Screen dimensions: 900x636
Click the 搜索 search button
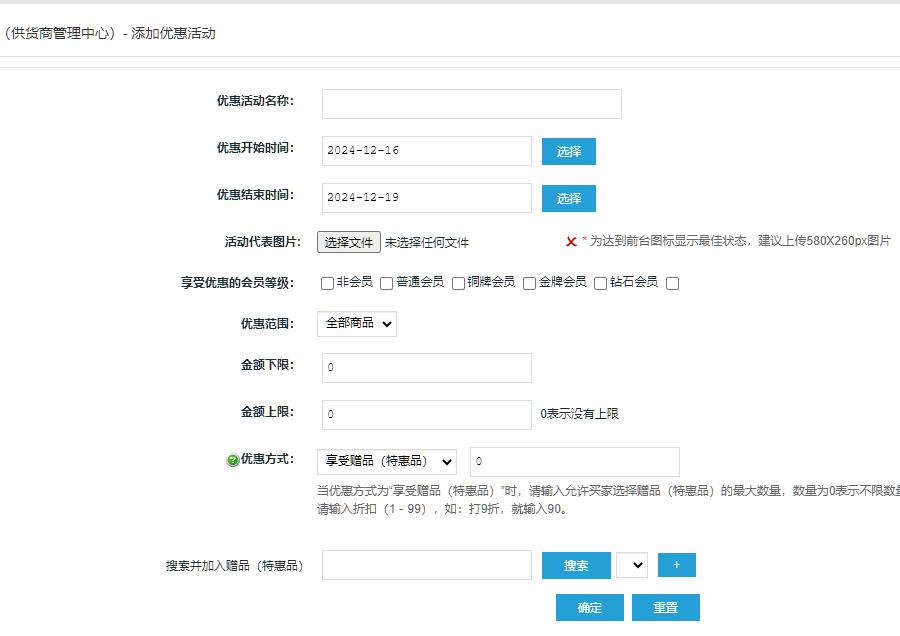575,564
